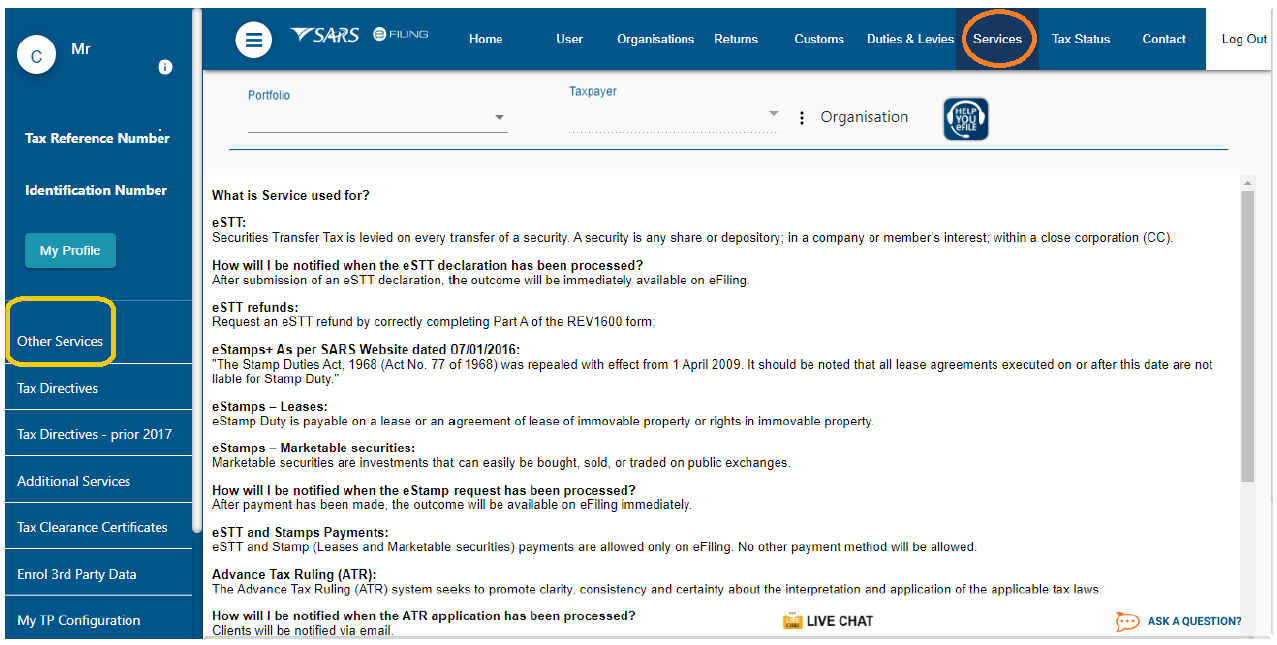Open the Organisations menu
The image size is (1277, 645).
[655, 39]
